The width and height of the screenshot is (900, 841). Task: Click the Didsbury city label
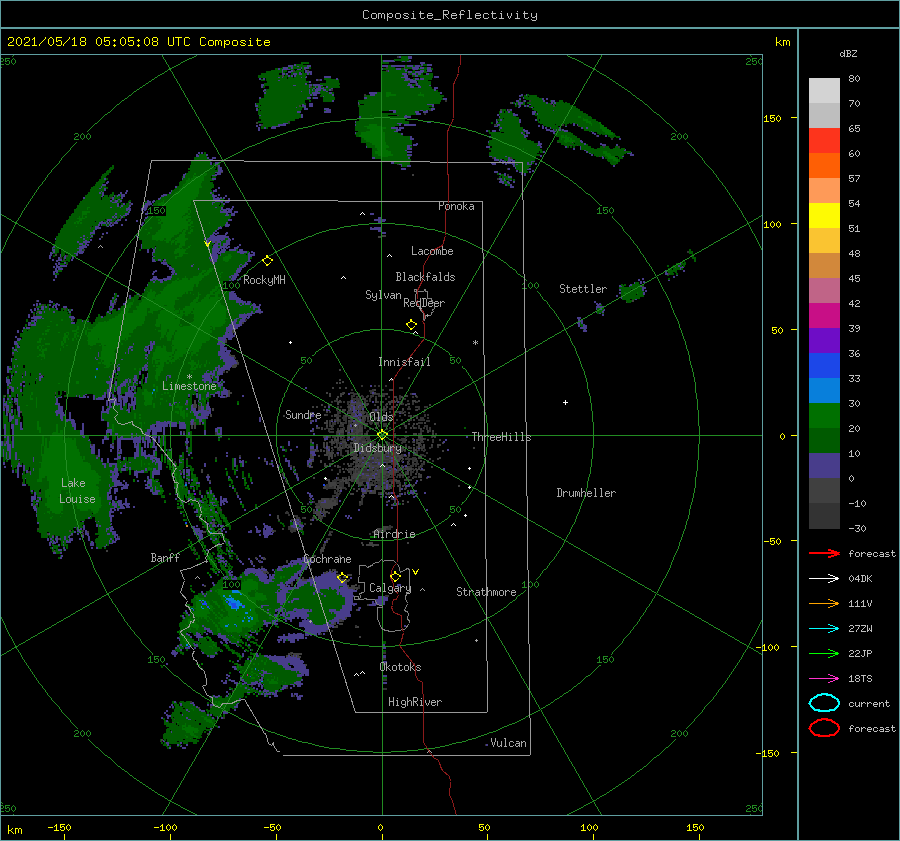(x=377, y=448)
